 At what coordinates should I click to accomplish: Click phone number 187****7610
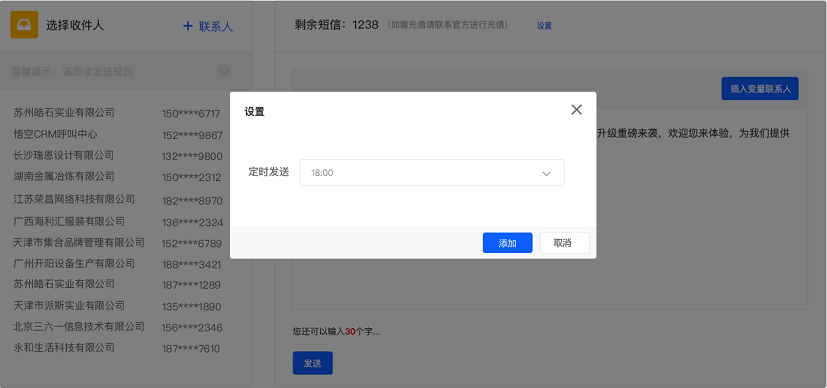coord(191,349)
